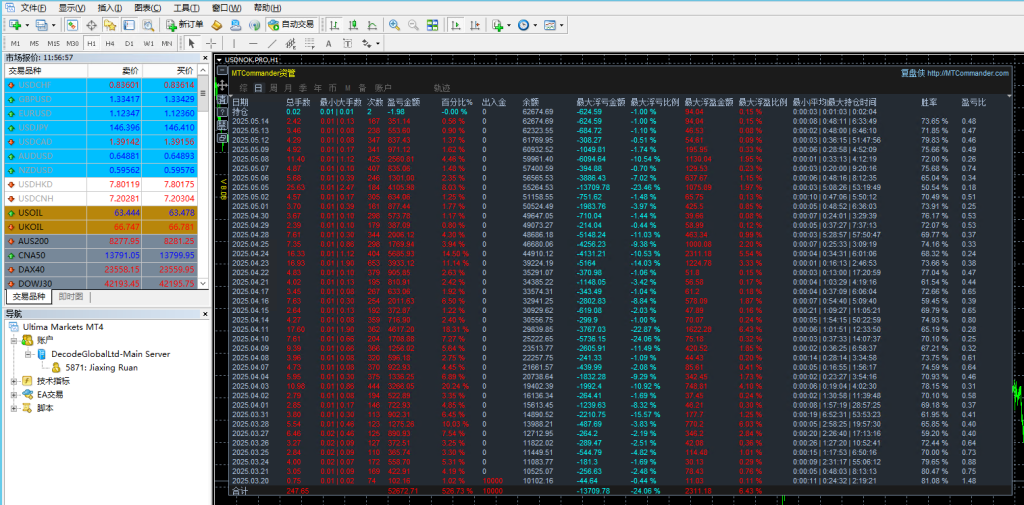The height and width of the screenshot is (505, 1024).
Task: Select the USOIL row in market watch
Action: click(x=101, y=213)
